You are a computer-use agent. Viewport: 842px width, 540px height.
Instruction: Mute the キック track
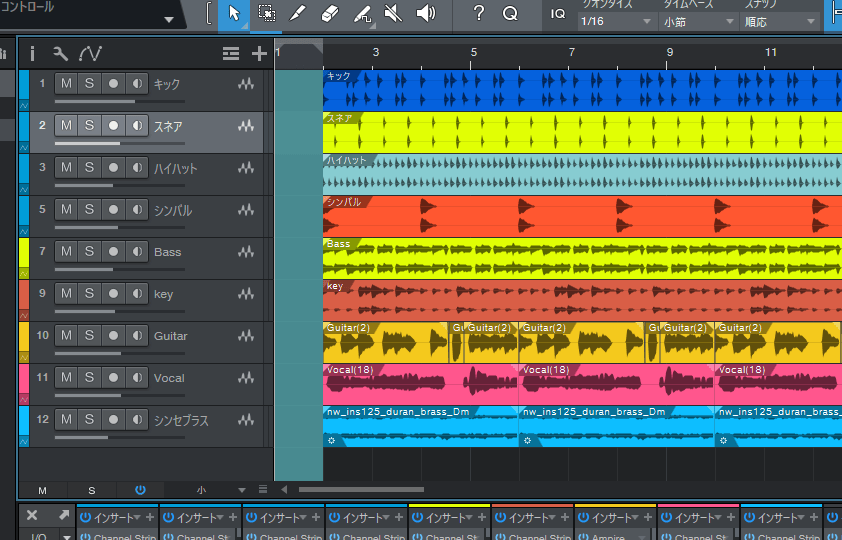tap(66, 84)
